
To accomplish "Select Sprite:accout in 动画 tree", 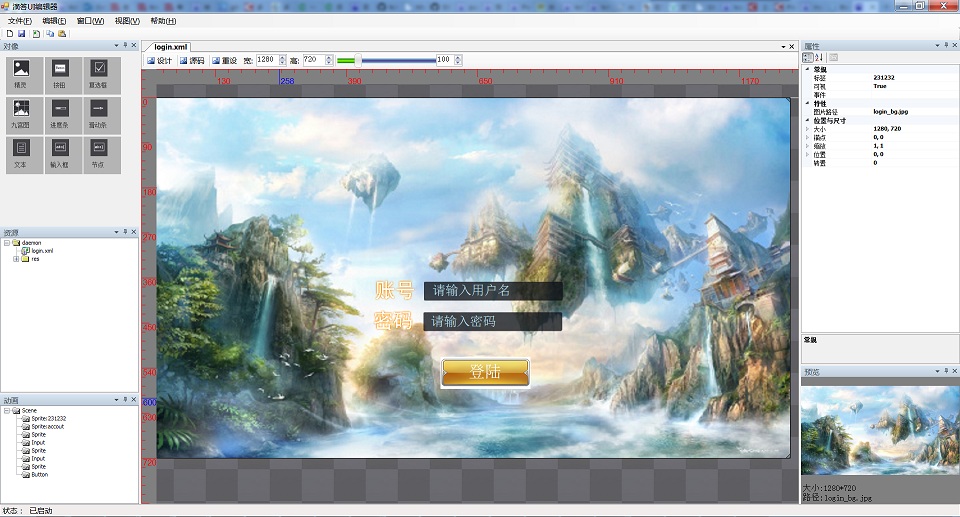I will pyautogui.click(x=47, y=426).
